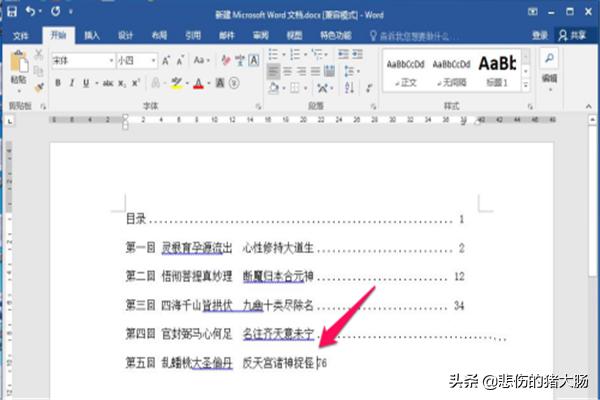Click the Grow Font icon
Viewport: 600px width, 400px height.
[166, 60]
